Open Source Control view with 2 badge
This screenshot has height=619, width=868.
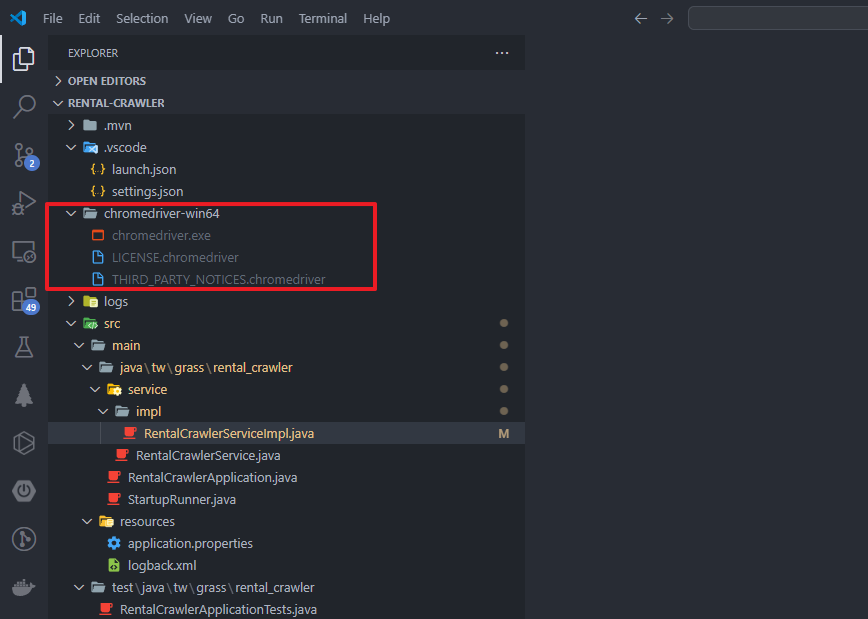tap(24, 156)
